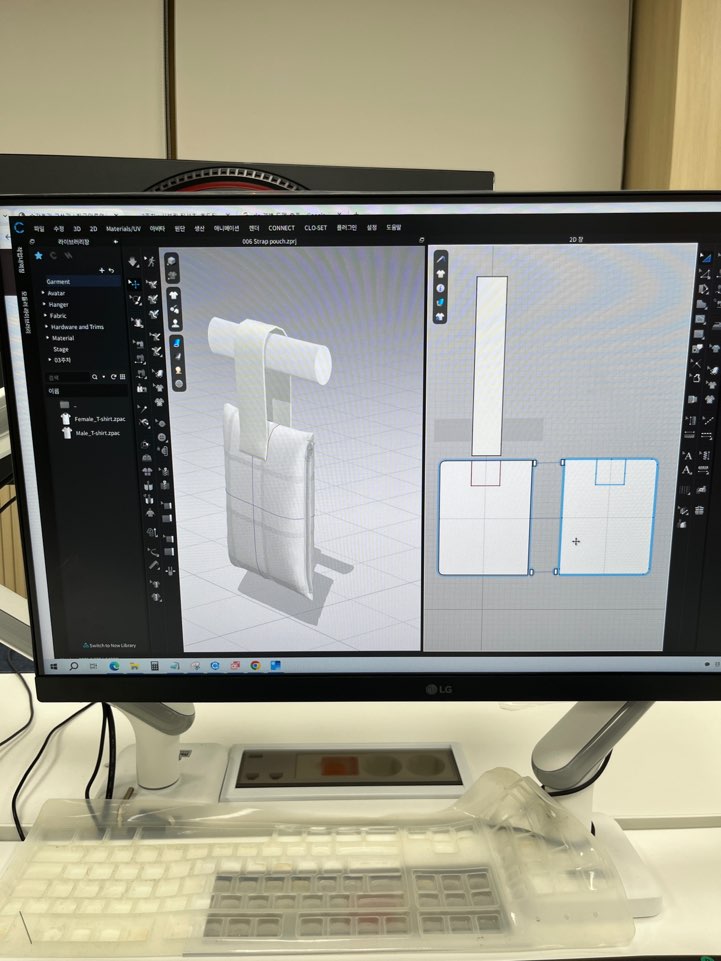The height and width of the screenshot is (961, 721).
Task: Click the Chrome icon in Windows taskbar
Action: (x=255, y=665)
